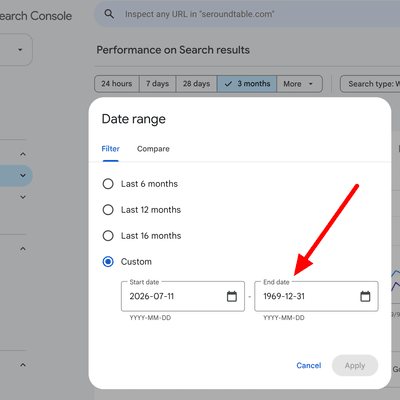Select the Last 16 months option

click(108, 236)
